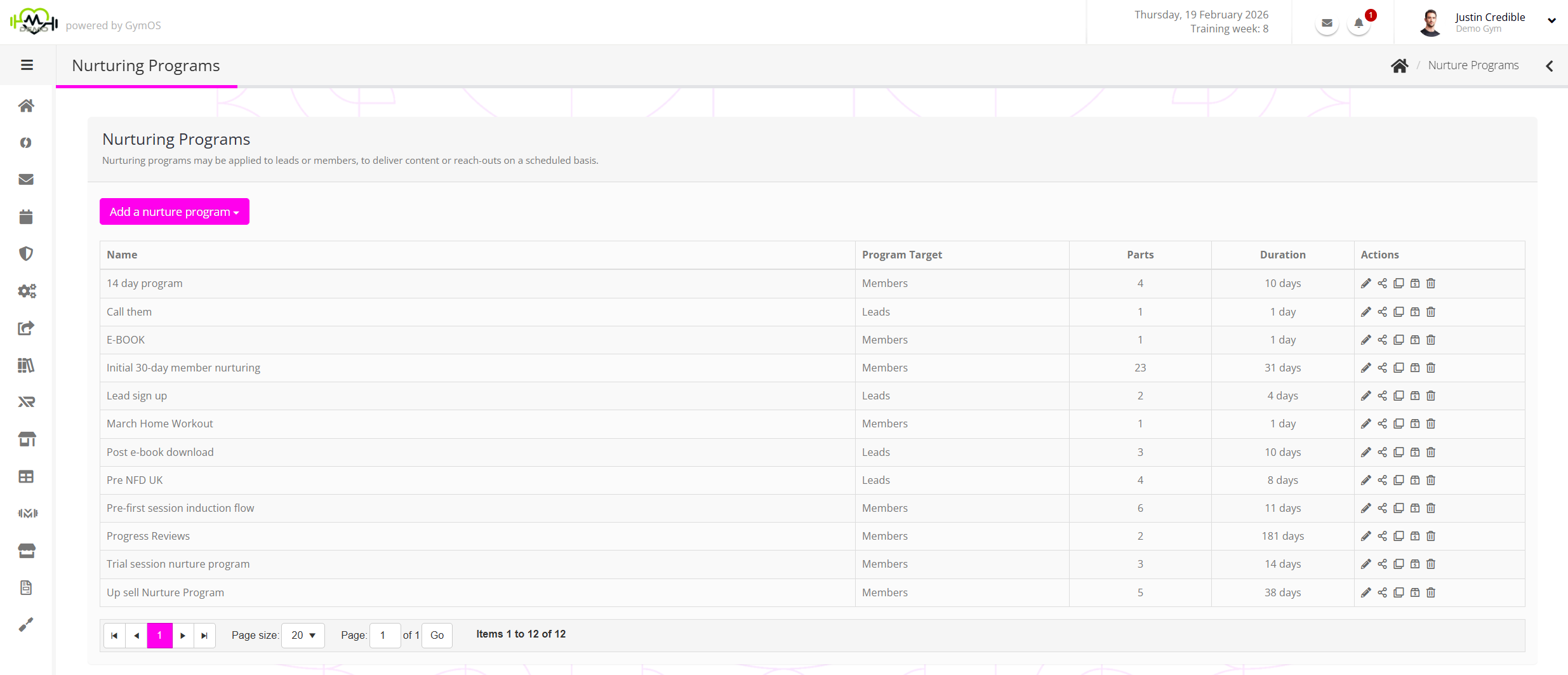Expand the Add a nurture program dropdown
The height and width of the screenshot is (675, 1568).
(x=174, y=211)
